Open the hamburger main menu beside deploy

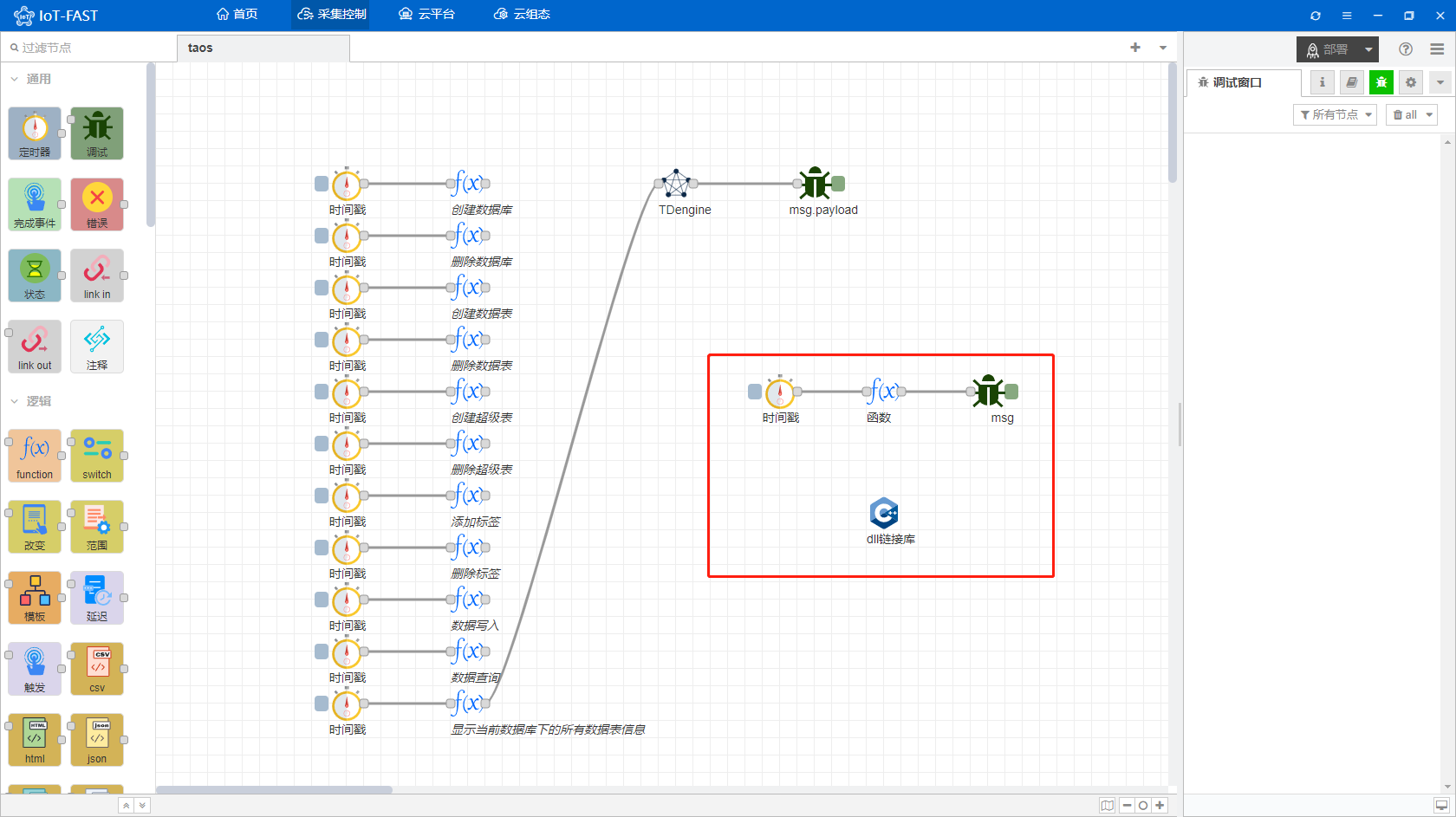1437,49
